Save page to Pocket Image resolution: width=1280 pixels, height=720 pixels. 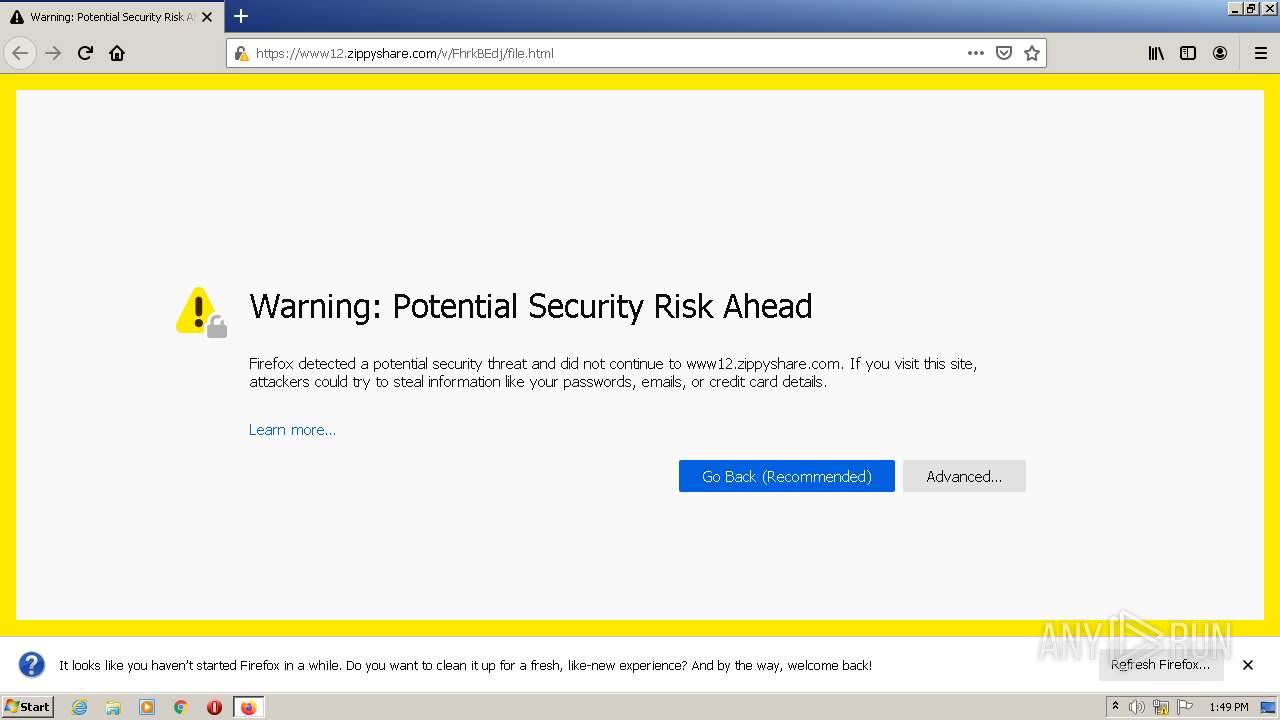[1004, 53]
